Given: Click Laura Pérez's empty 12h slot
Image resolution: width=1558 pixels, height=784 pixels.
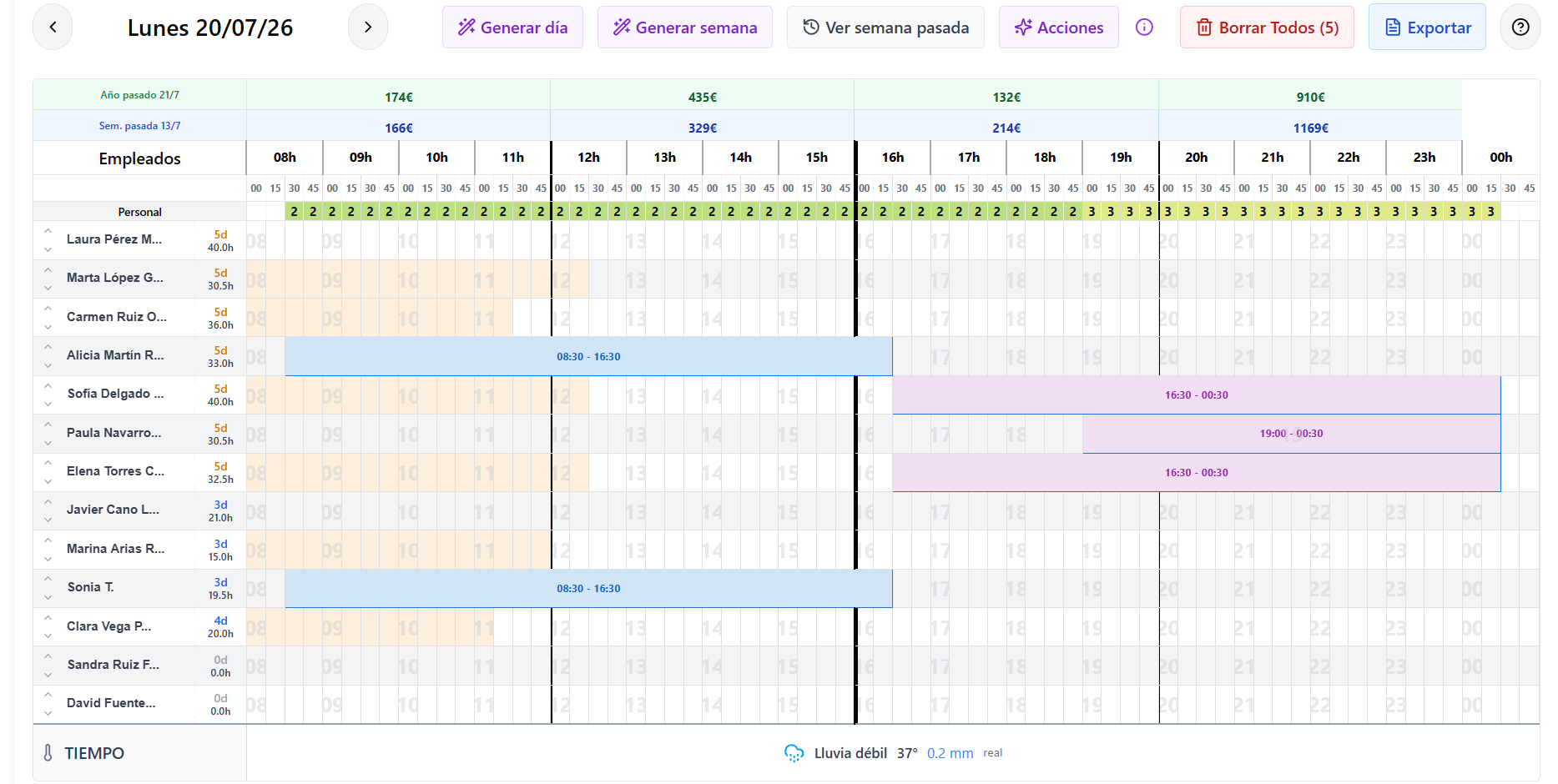Looking at the screenshot, I should (588, 240).
